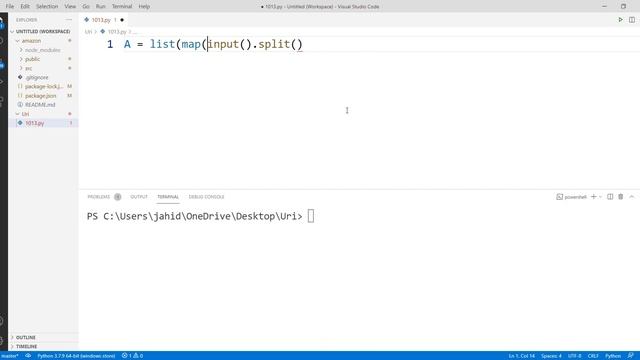Collapse the amazon folder
The image size is (640, 360).
point(31,41)
